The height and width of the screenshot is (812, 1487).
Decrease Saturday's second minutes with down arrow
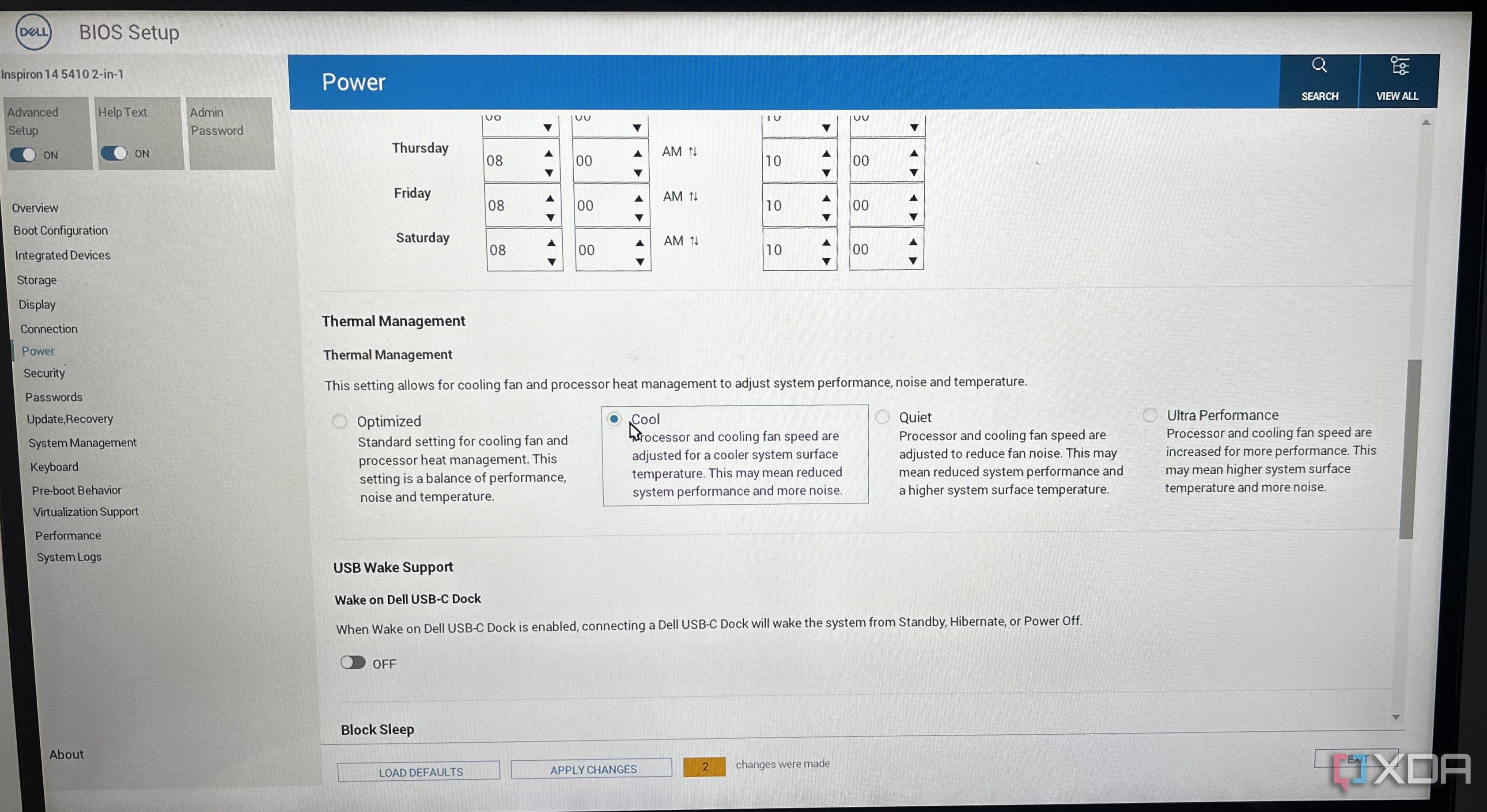[912, 261]
